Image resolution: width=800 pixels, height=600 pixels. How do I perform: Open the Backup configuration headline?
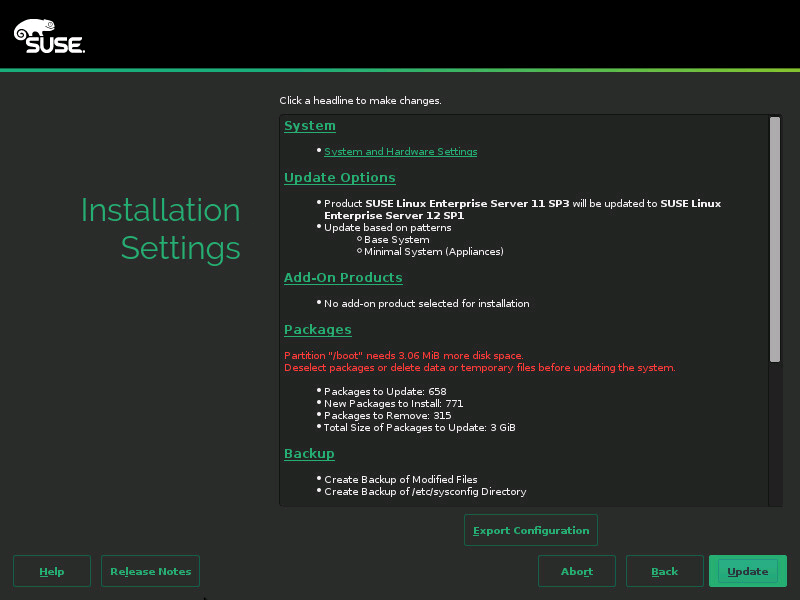pos(309,453)
